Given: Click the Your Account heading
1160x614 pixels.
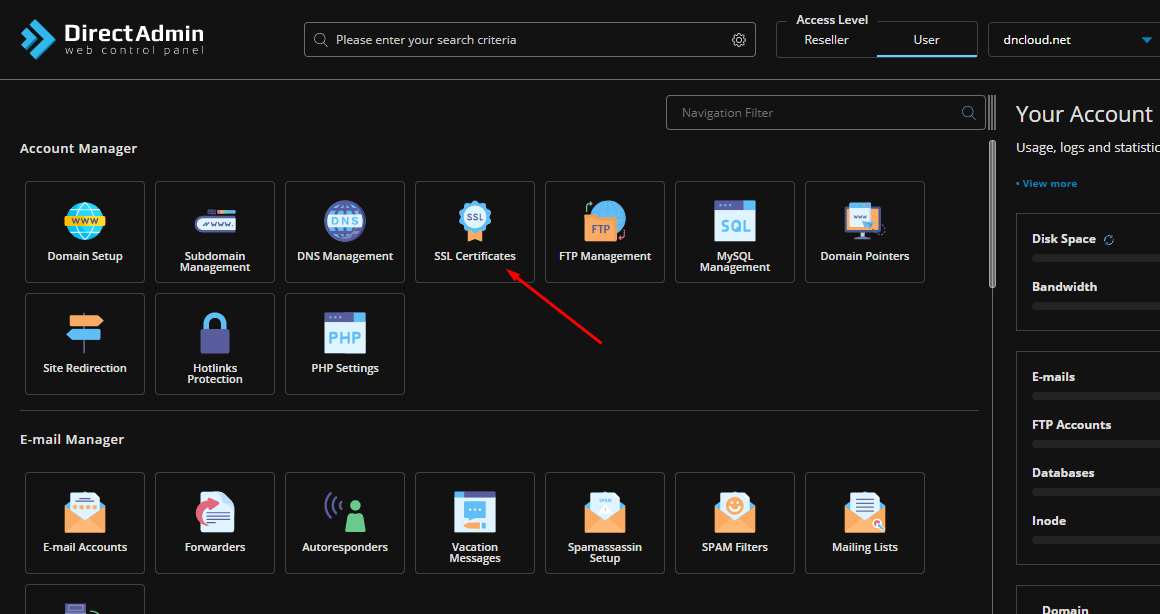Looking at the screenshot, I should coord(1084,114).
